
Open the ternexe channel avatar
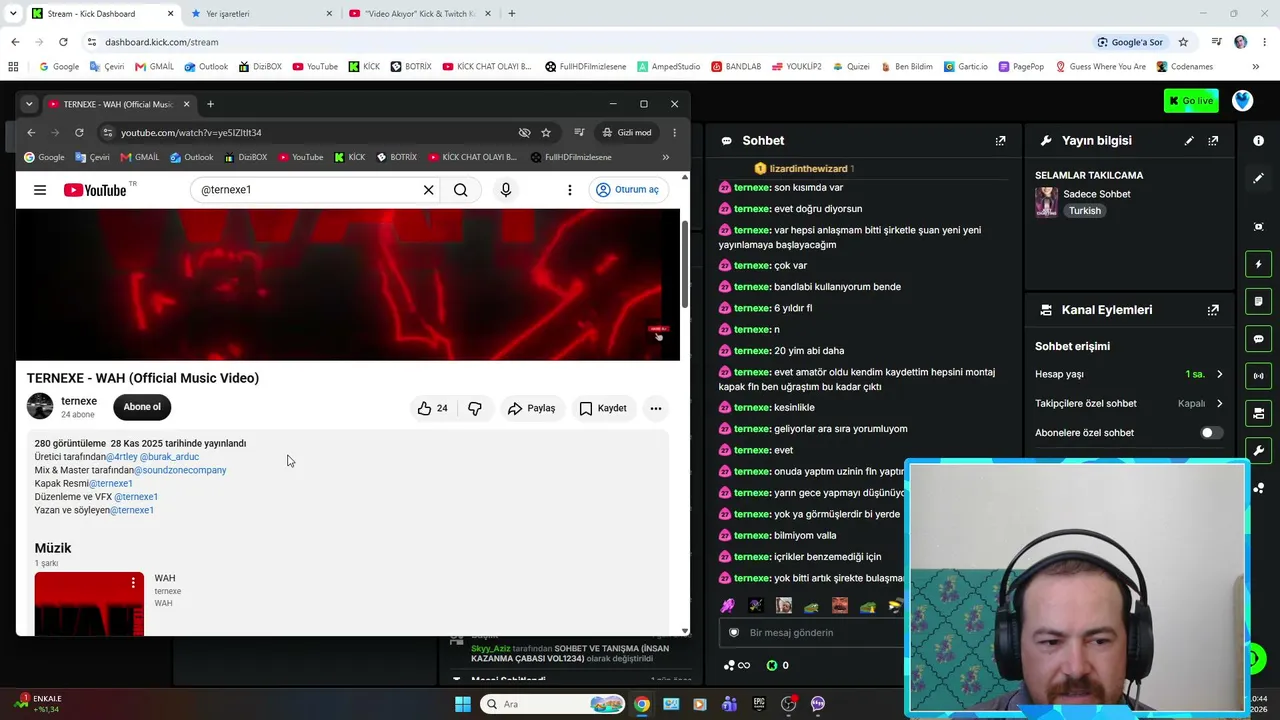pos(40,406)
